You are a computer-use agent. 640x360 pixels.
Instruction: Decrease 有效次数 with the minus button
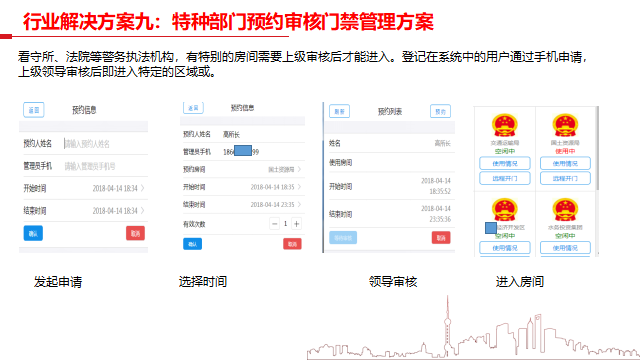coord(275,224)
